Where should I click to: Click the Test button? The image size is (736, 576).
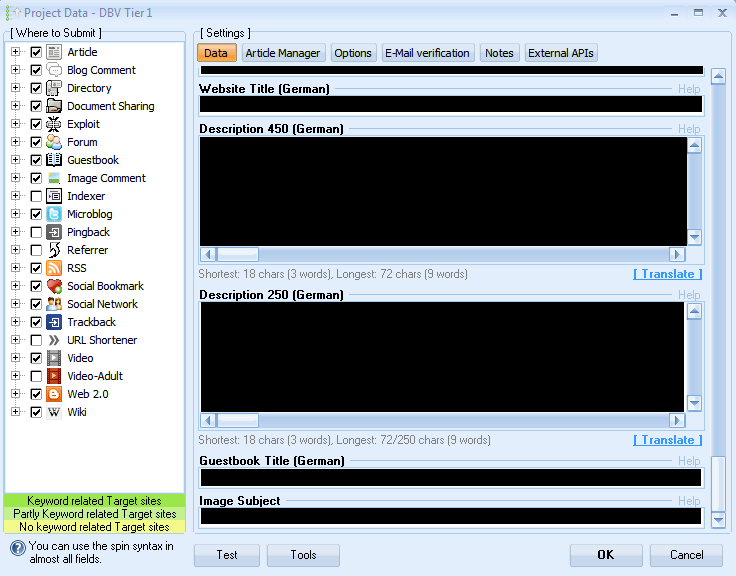(227, 555)
